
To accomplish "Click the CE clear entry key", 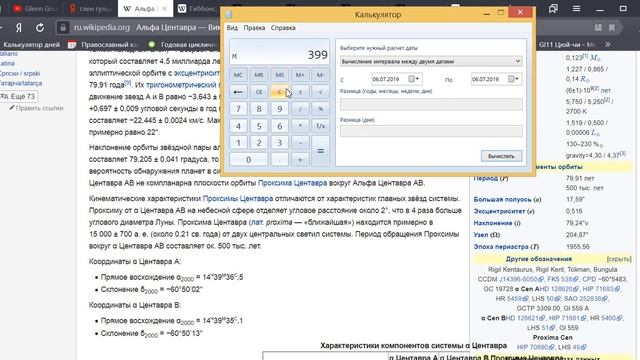I will 259,92.
